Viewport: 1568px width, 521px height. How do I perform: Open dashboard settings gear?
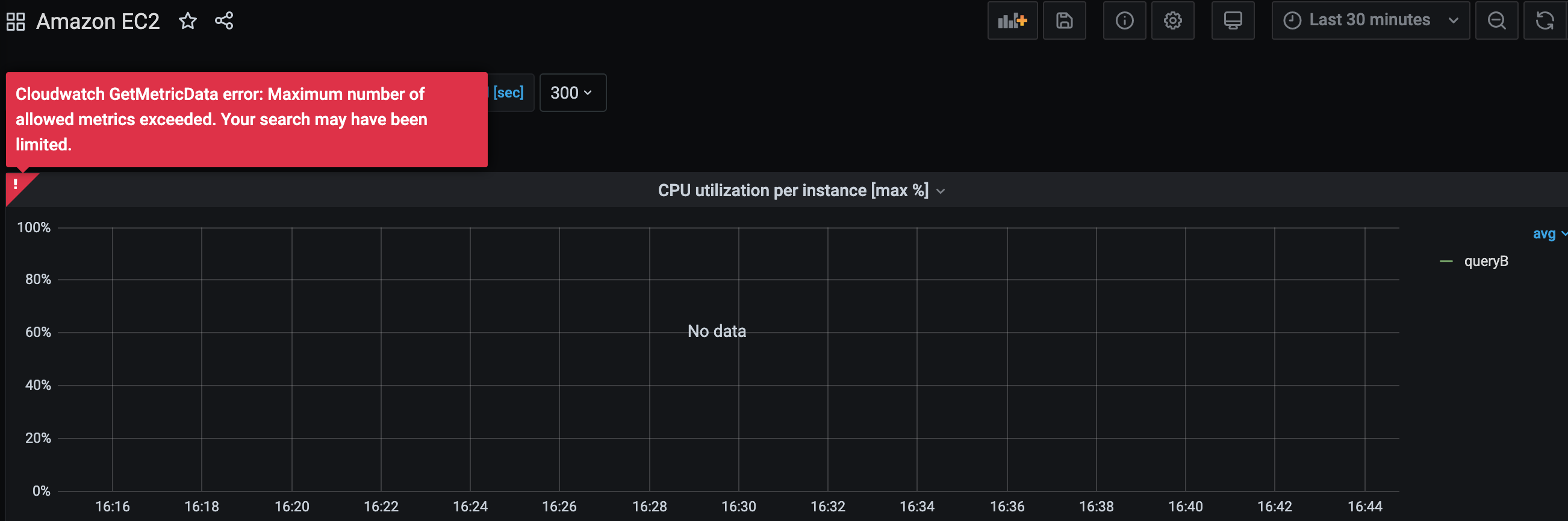(x=1173, y=20)
